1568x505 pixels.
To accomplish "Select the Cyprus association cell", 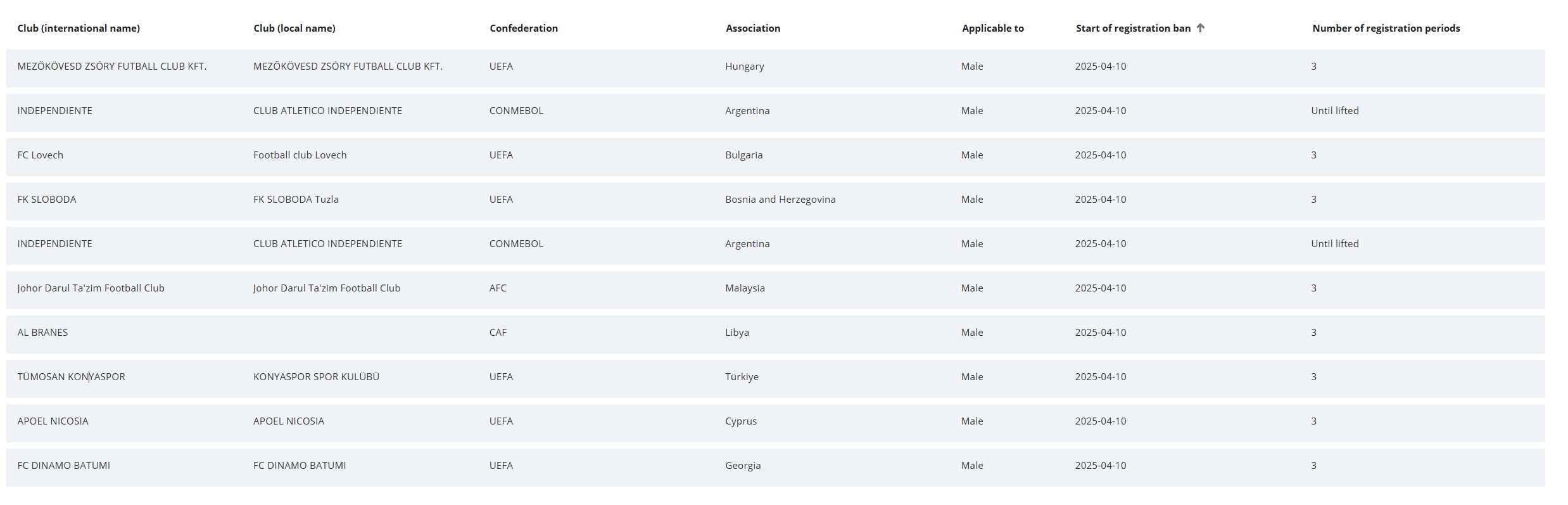I will tap(741, 421).
